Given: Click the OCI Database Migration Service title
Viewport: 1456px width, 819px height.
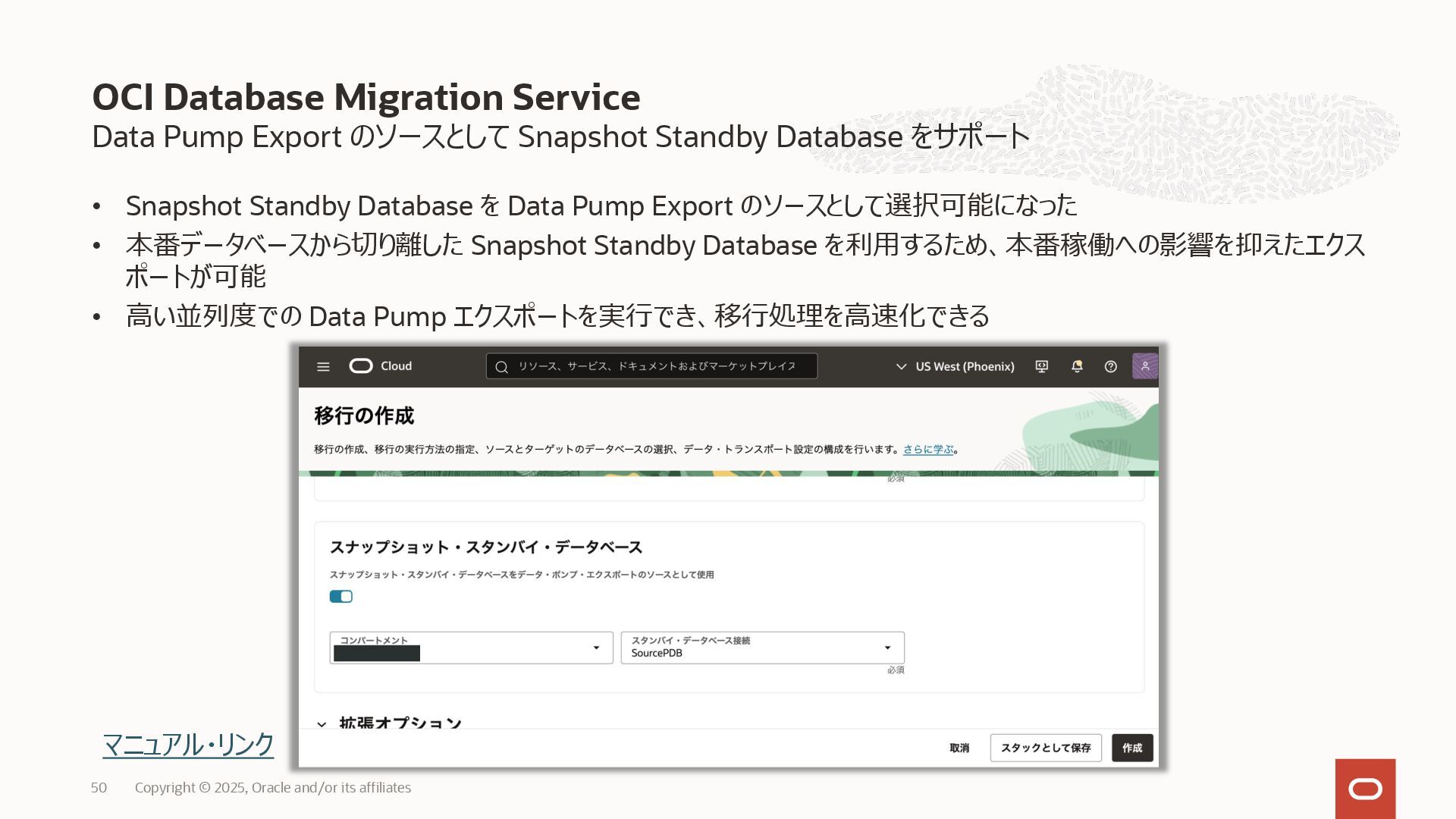Looking at the screenshot, I should coord(366,97).
